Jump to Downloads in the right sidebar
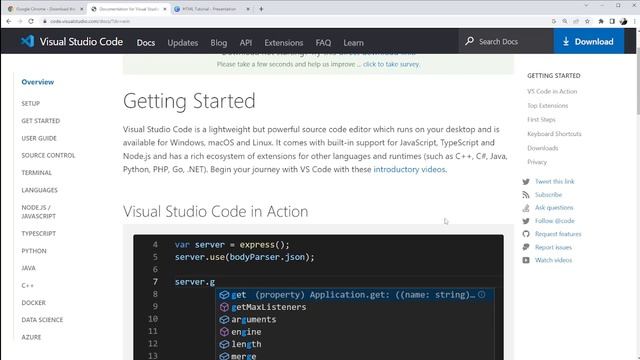This screenshot has width=640, height=360. (542, 148)
